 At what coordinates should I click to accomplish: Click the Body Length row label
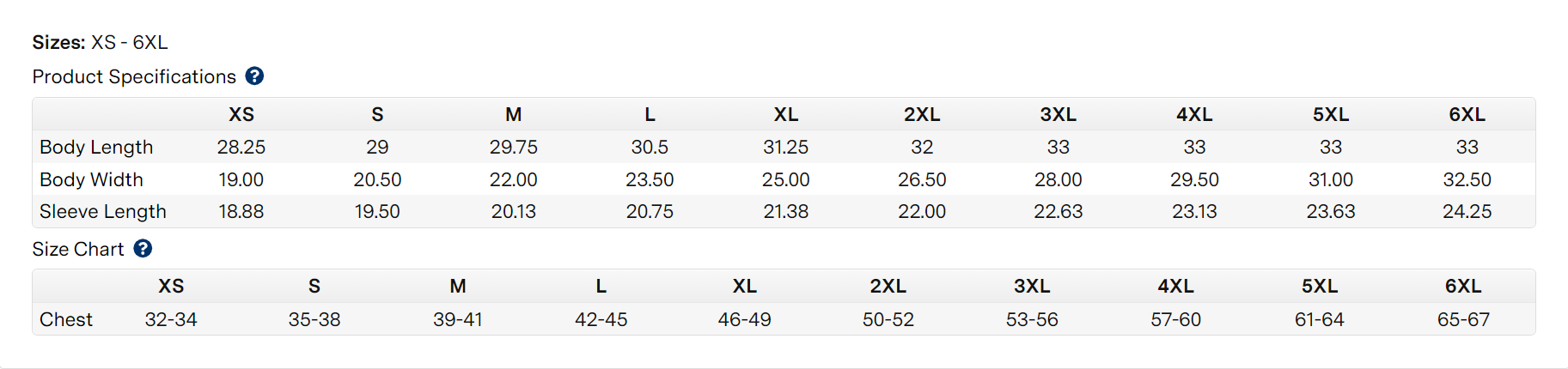96,147
